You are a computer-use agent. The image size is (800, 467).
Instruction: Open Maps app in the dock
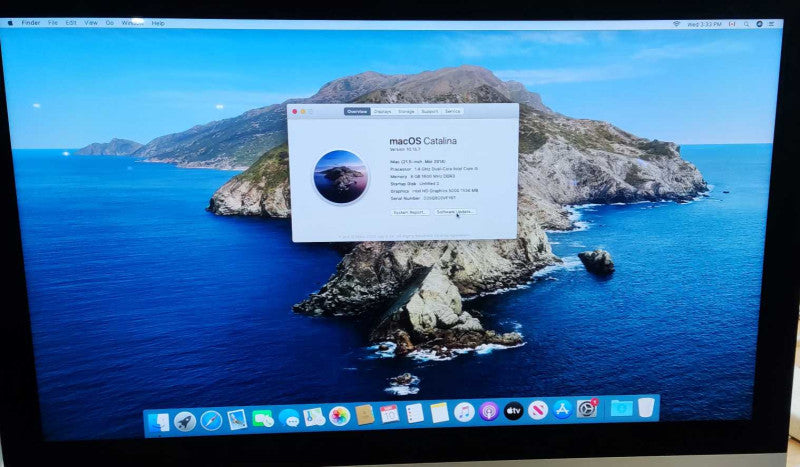pyautogui.click(x=314, y=417)
